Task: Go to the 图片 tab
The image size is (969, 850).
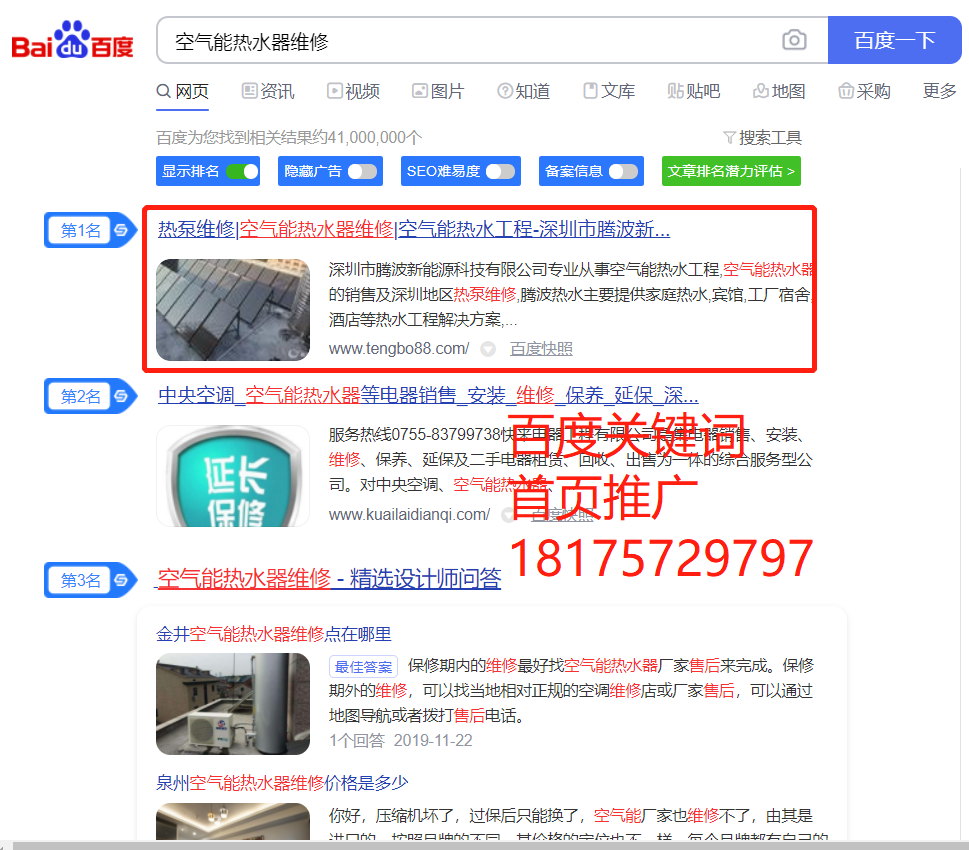Action: (x=438, y=91)
